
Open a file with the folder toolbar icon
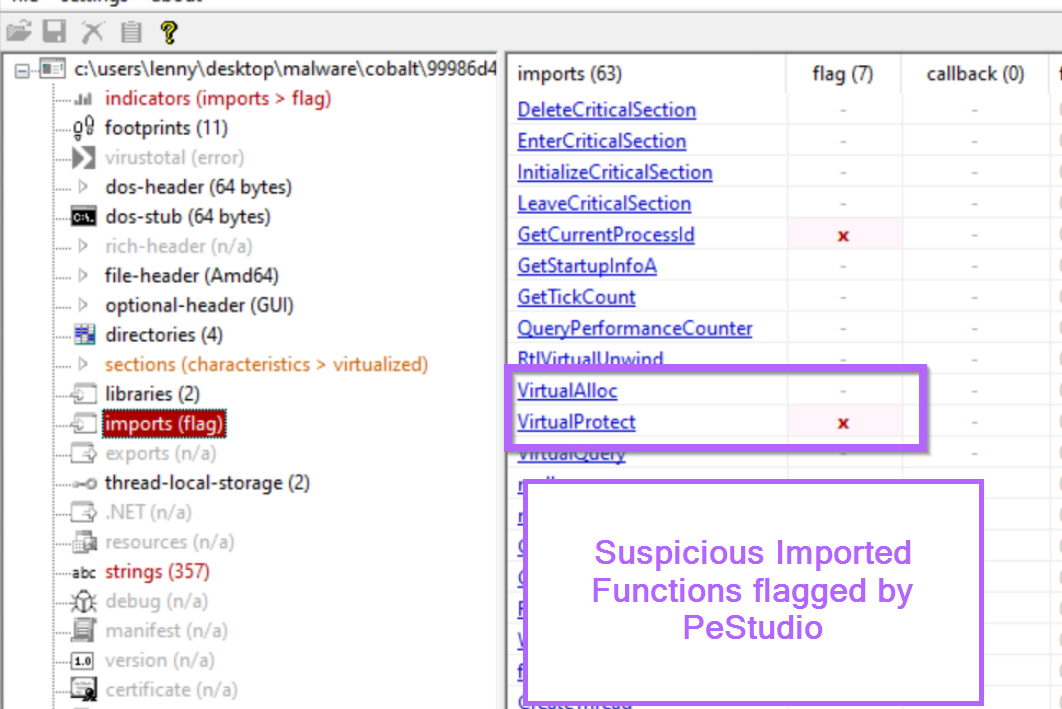point(20,31)
